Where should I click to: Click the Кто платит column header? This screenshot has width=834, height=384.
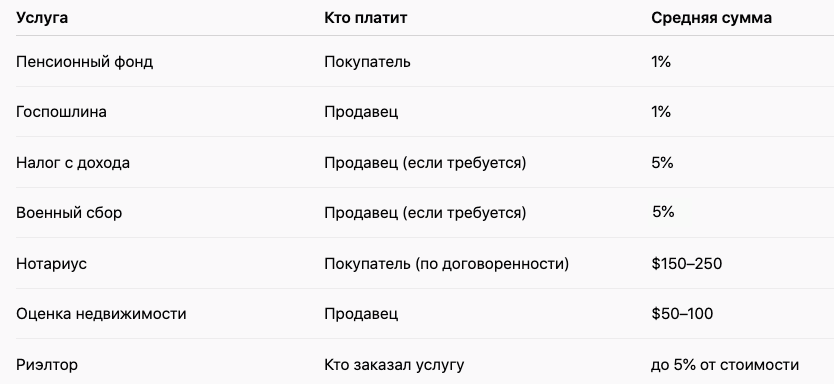[x=365, y=18]
